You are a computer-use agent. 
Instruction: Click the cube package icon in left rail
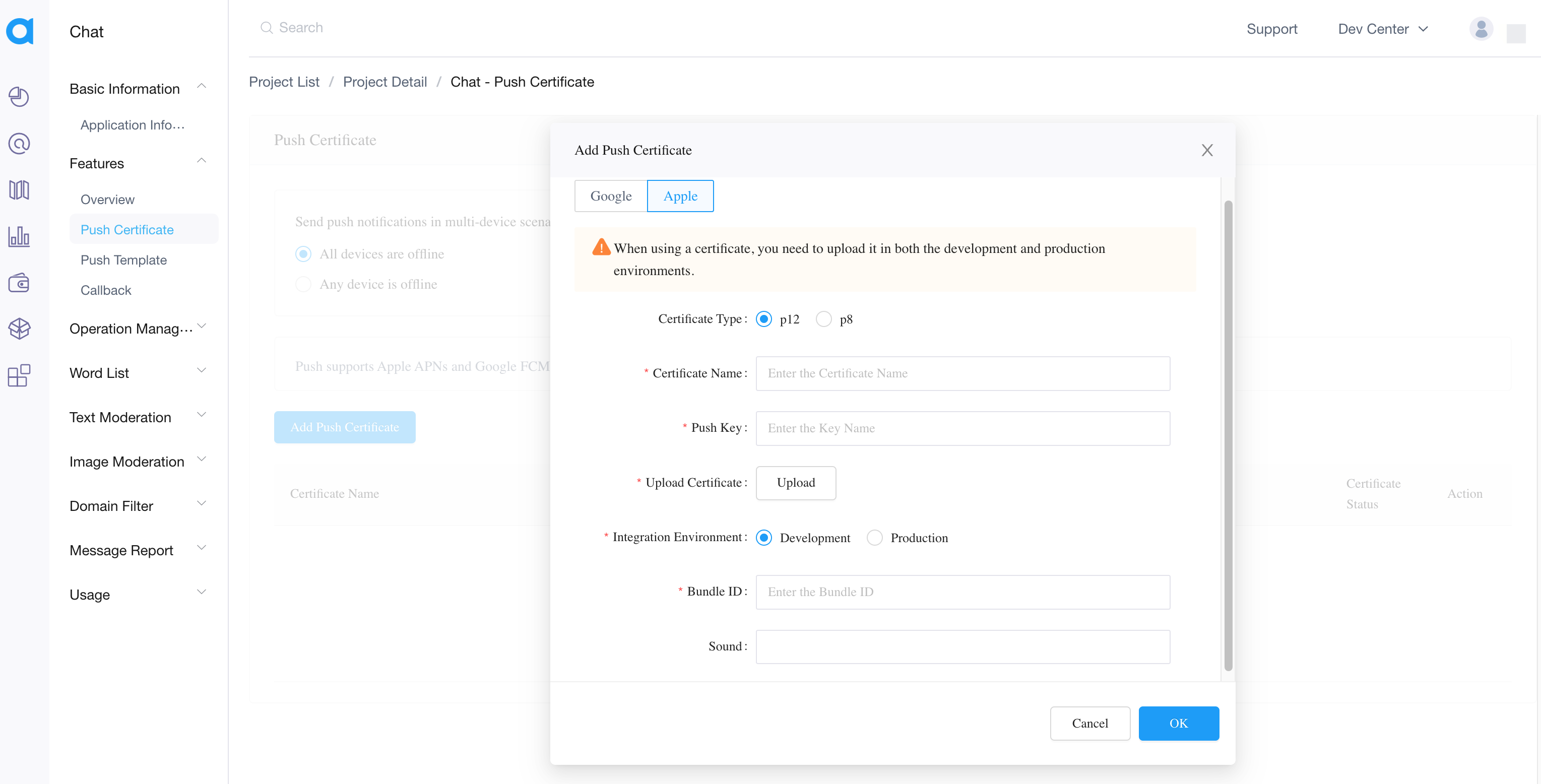pyautogui.click(x=19, y=329)
